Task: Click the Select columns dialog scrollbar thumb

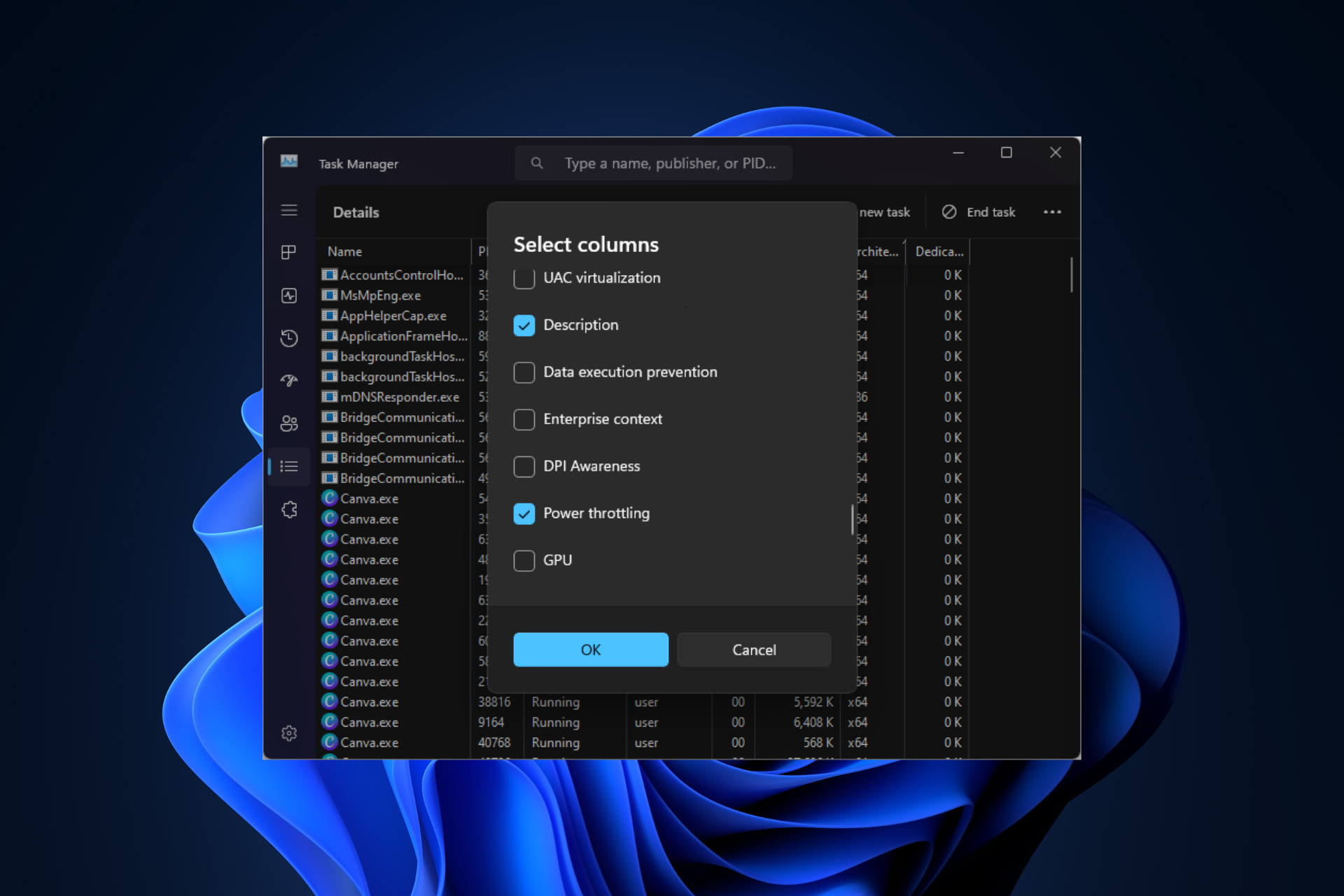Action: [x=852, y=519]
